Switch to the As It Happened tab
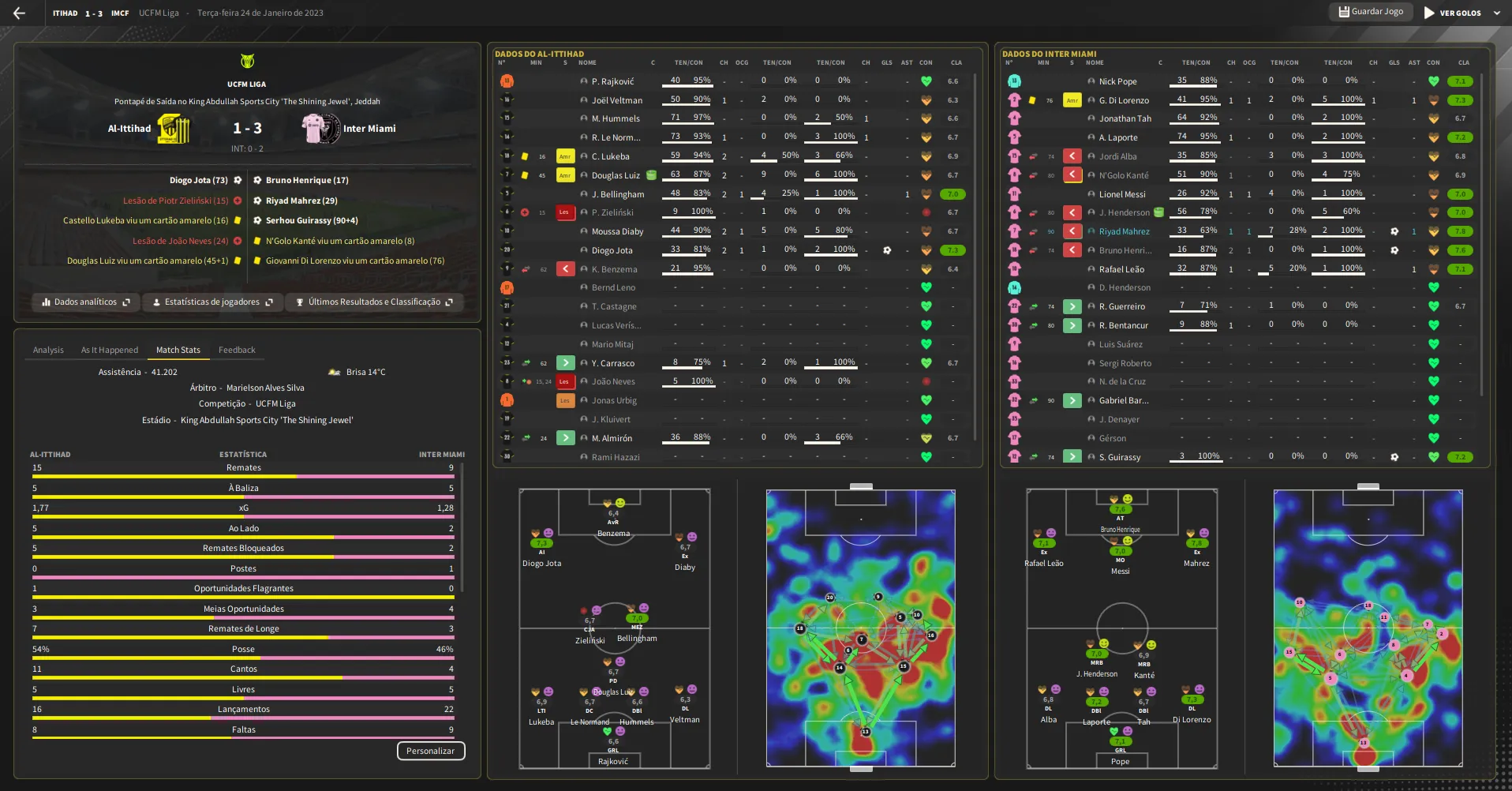This screenshot has width=1512, height=791. pyautogui.click(x=109, y=350)
